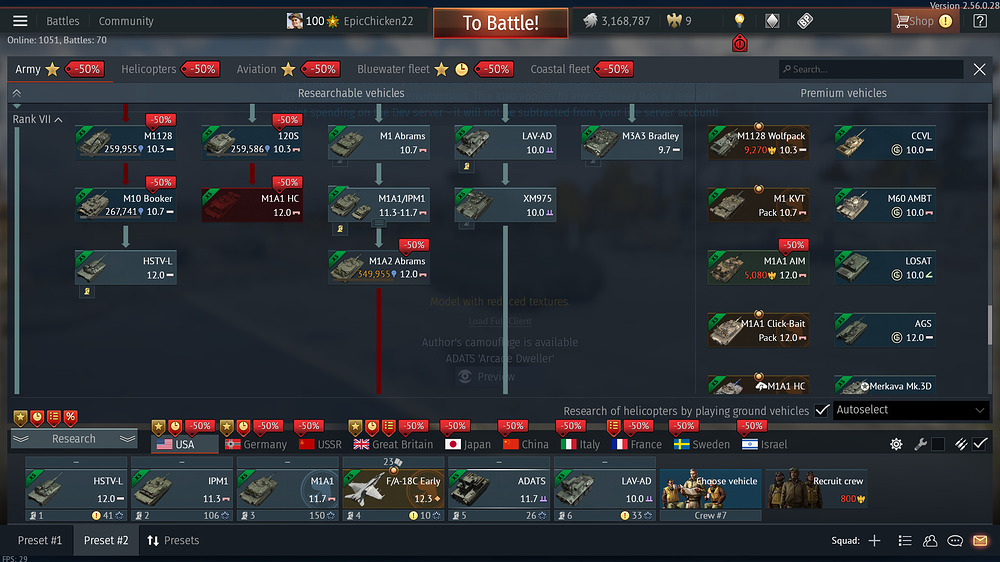Select Sweden nation tab

click(x=702, y=445)
